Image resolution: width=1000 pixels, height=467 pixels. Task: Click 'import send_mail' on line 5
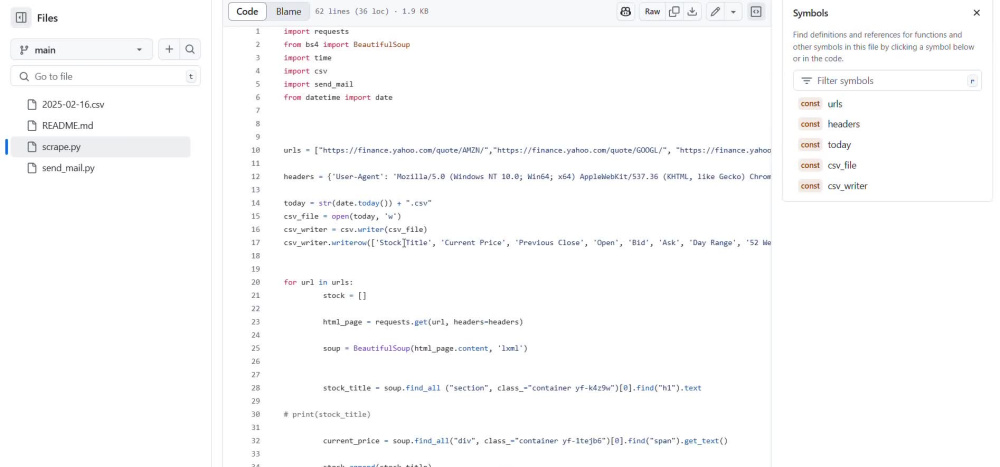pyautogui.click(x=318, y=84)
